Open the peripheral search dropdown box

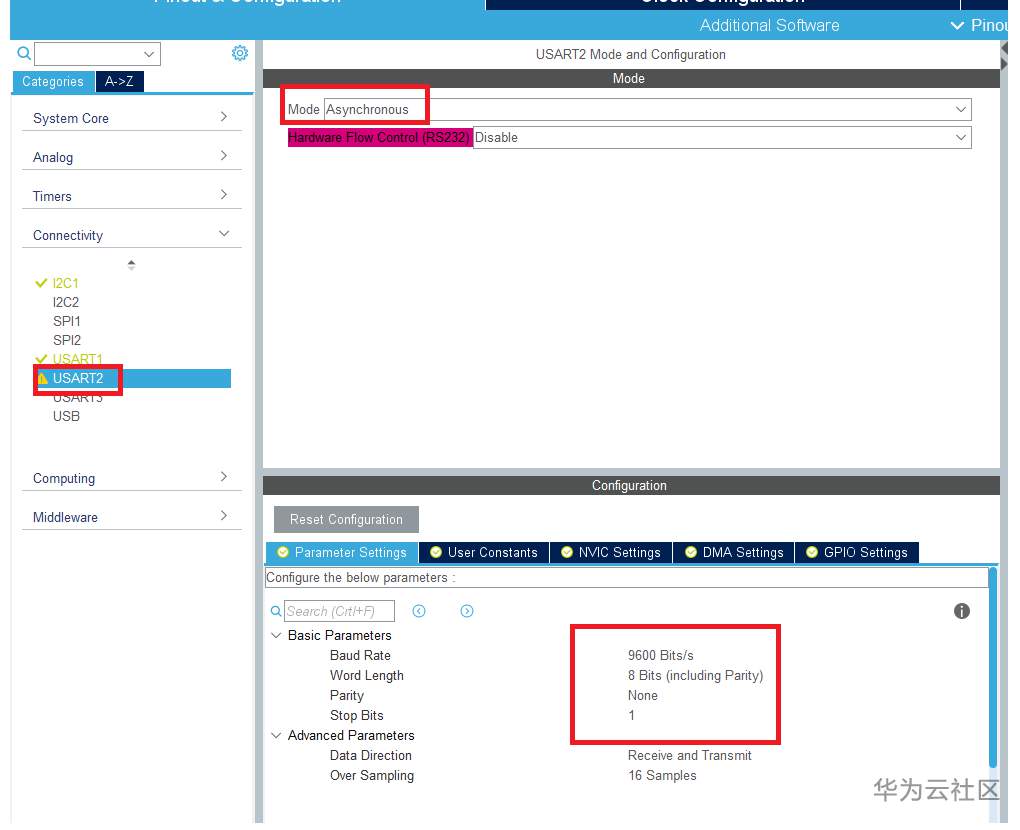97,54
